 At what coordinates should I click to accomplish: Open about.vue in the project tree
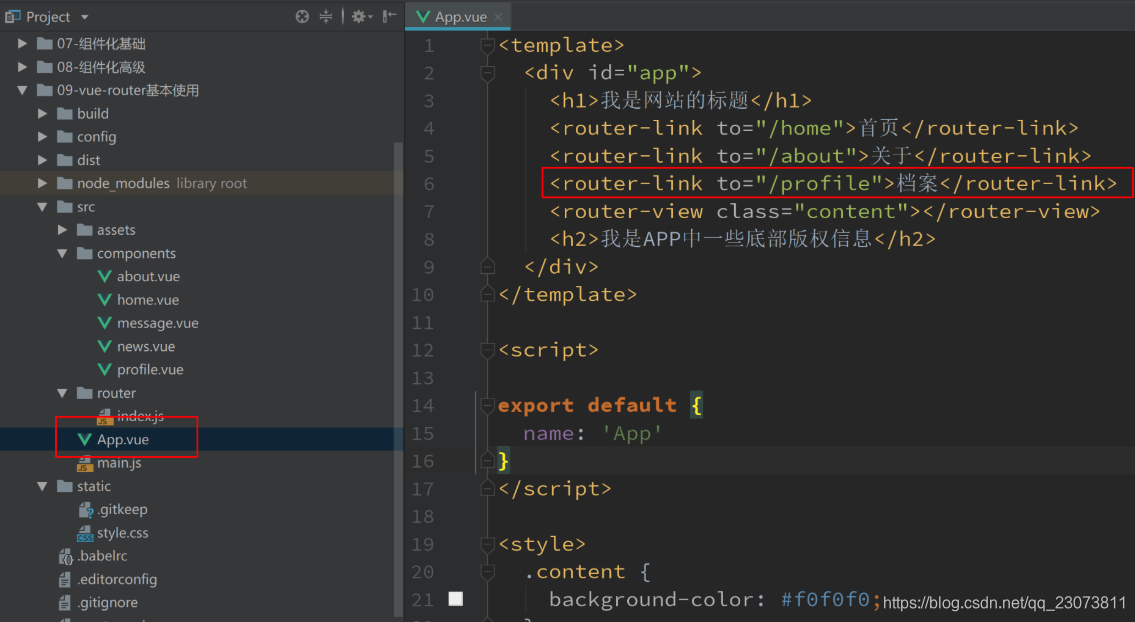point(148,277)
